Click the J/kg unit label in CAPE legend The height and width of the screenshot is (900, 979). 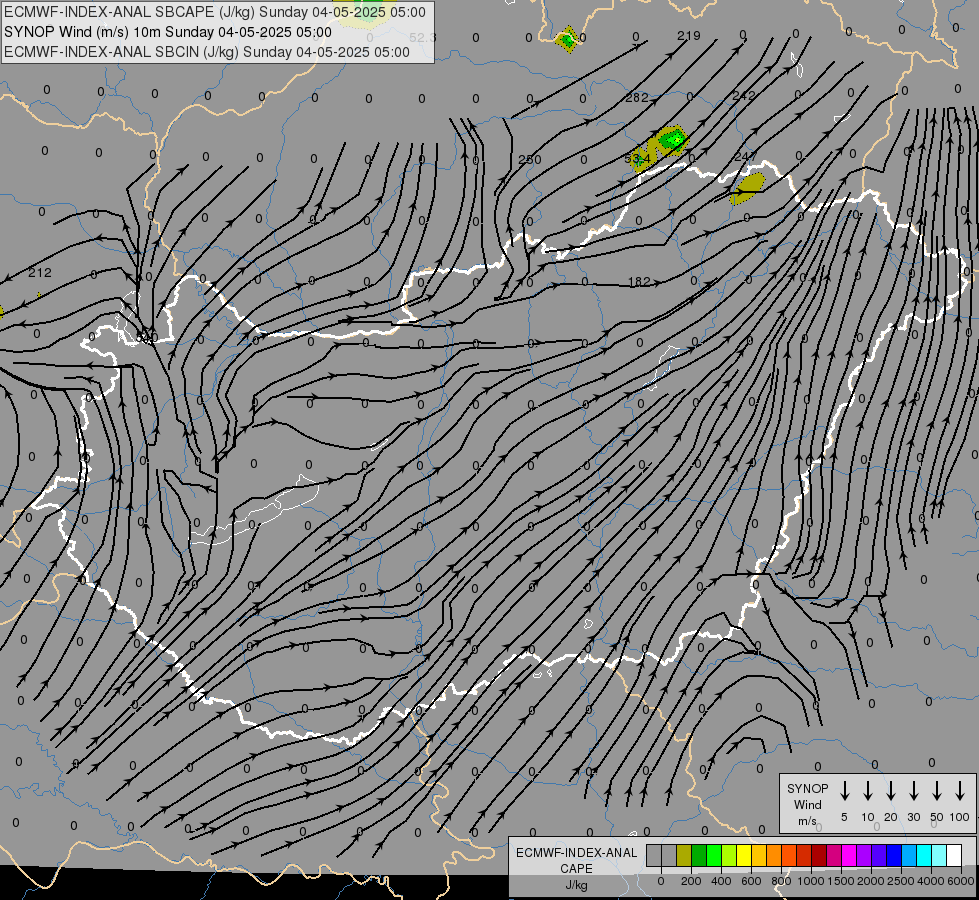pyautogui.click(x=576, y=885)
